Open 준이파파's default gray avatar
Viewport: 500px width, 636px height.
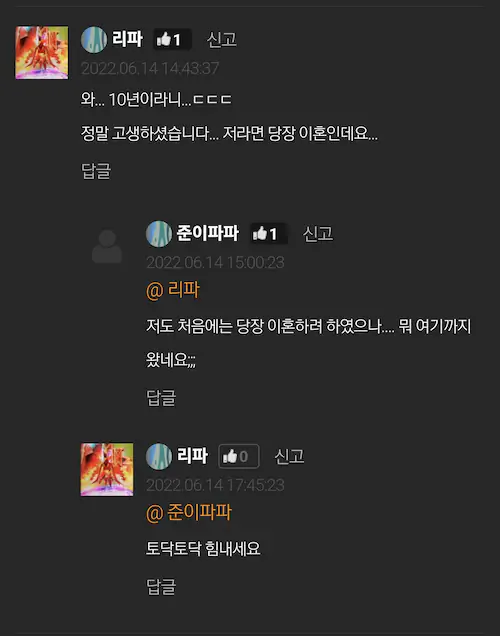[x=107, y=247]
